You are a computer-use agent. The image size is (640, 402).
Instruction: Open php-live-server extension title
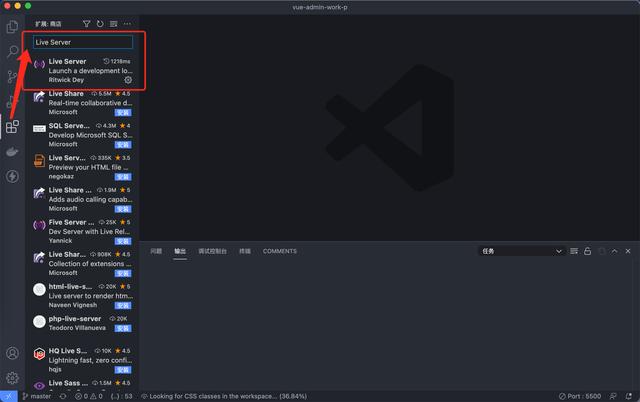[x=75, y=319]
